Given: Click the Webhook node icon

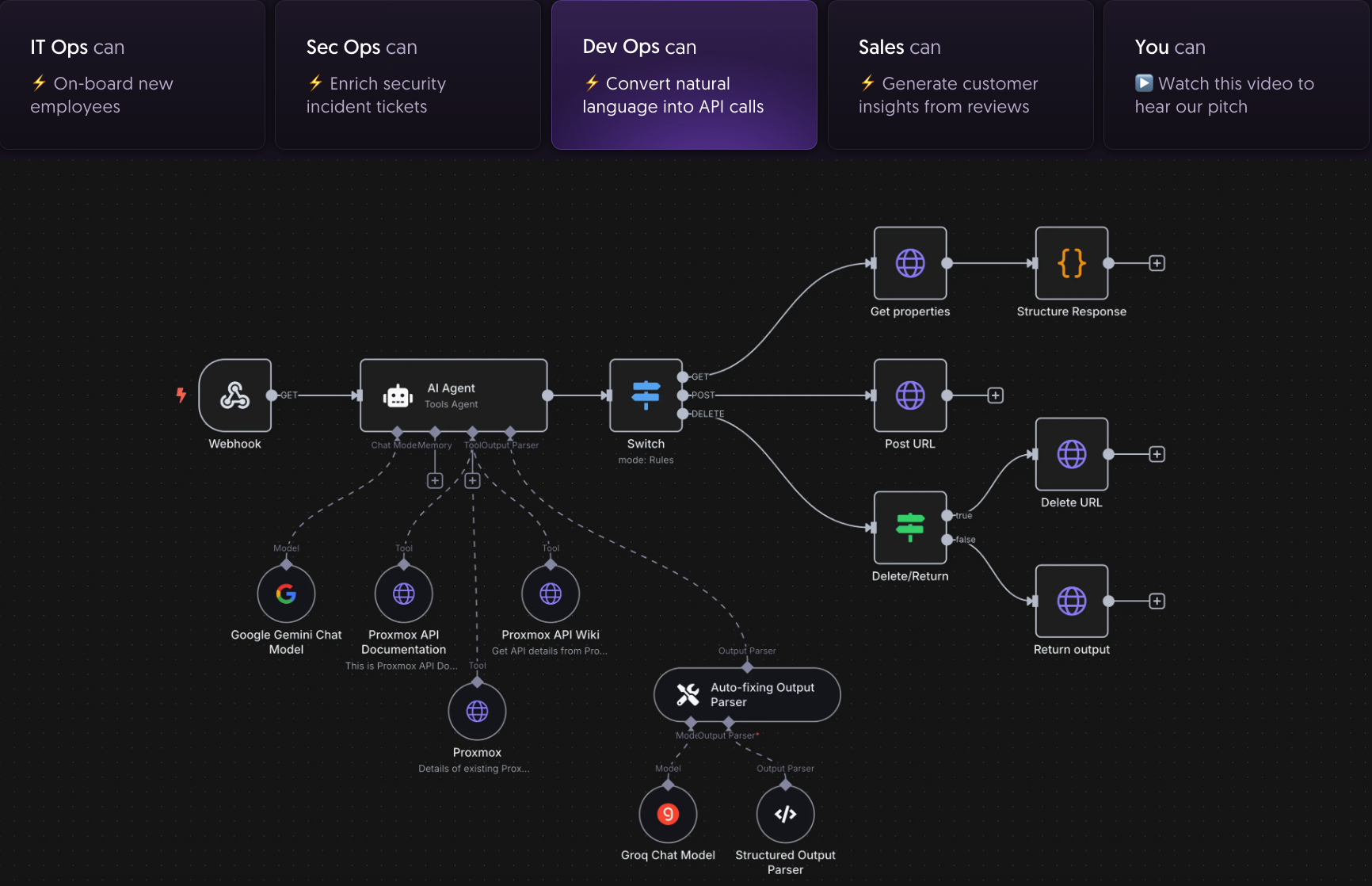Looking at the screenshot, I should click(x=235, y=395).
